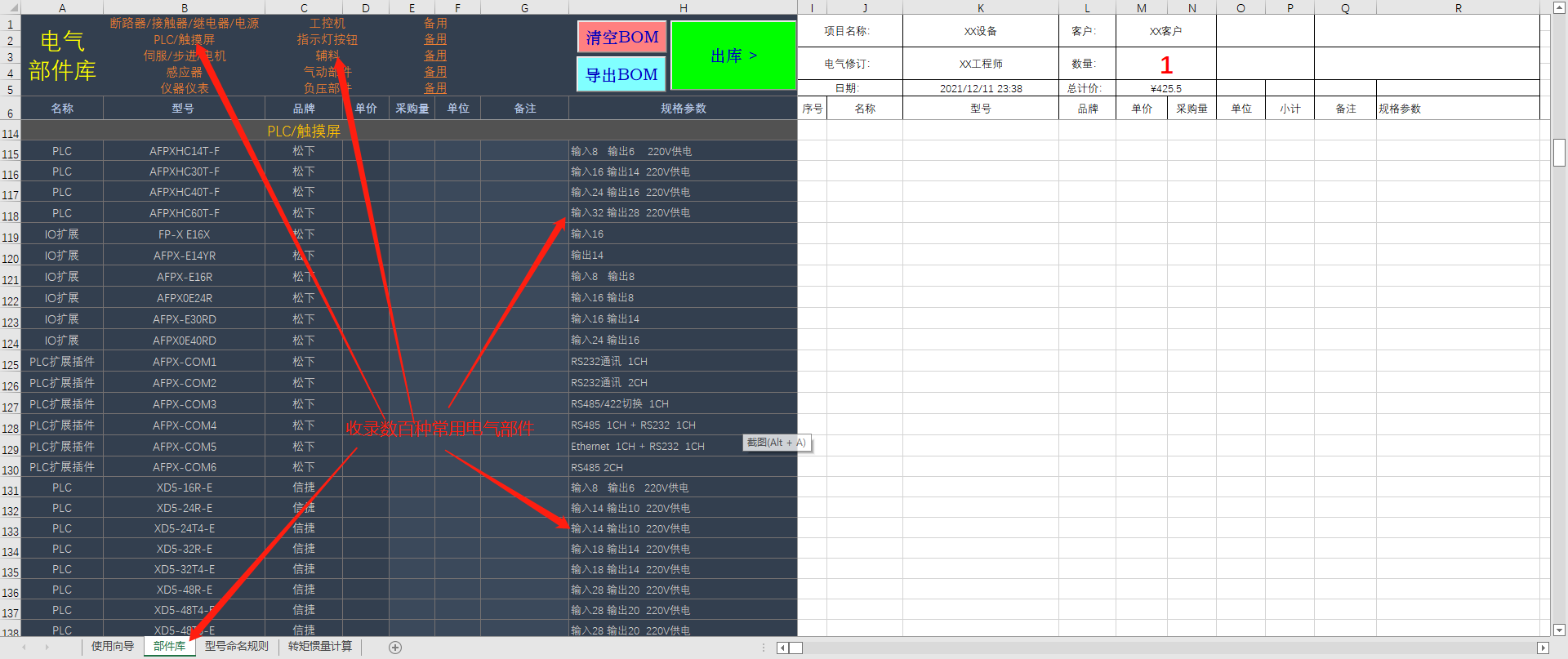This screenshot has height=659, width=1568.
Task: Click the green 出库 > button
Action: (x=733, y=56)
